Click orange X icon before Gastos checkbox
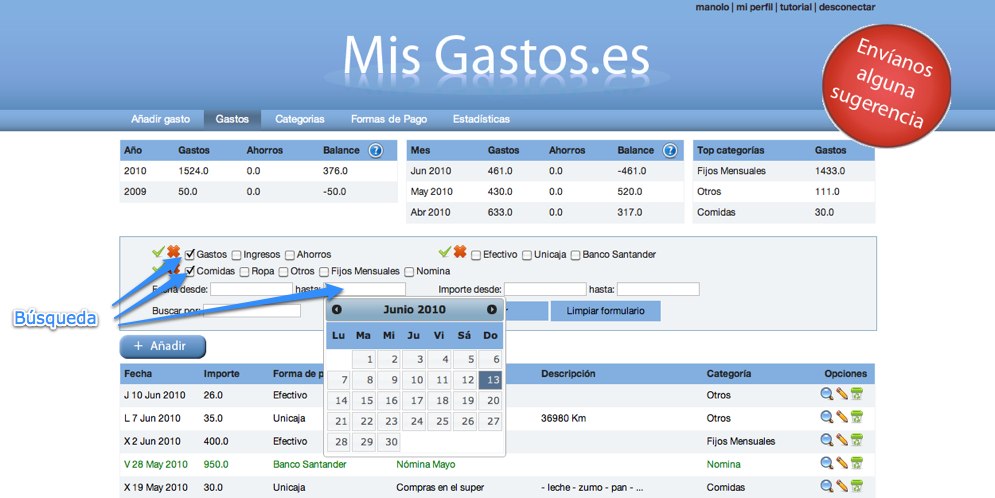The width and height of the screenshot is (995, 498). (x=173, y=253)
